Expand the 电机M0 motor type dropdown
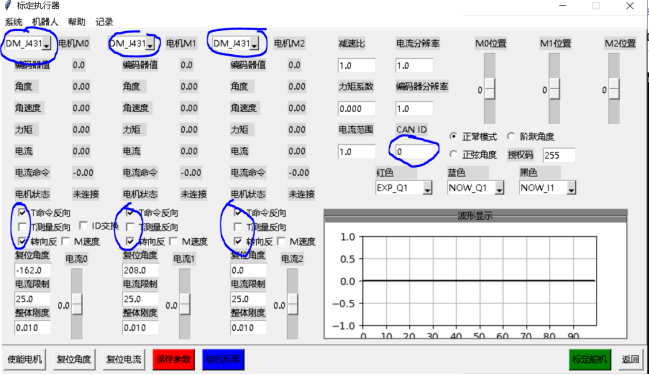The image size is (649, 375). 47,44
